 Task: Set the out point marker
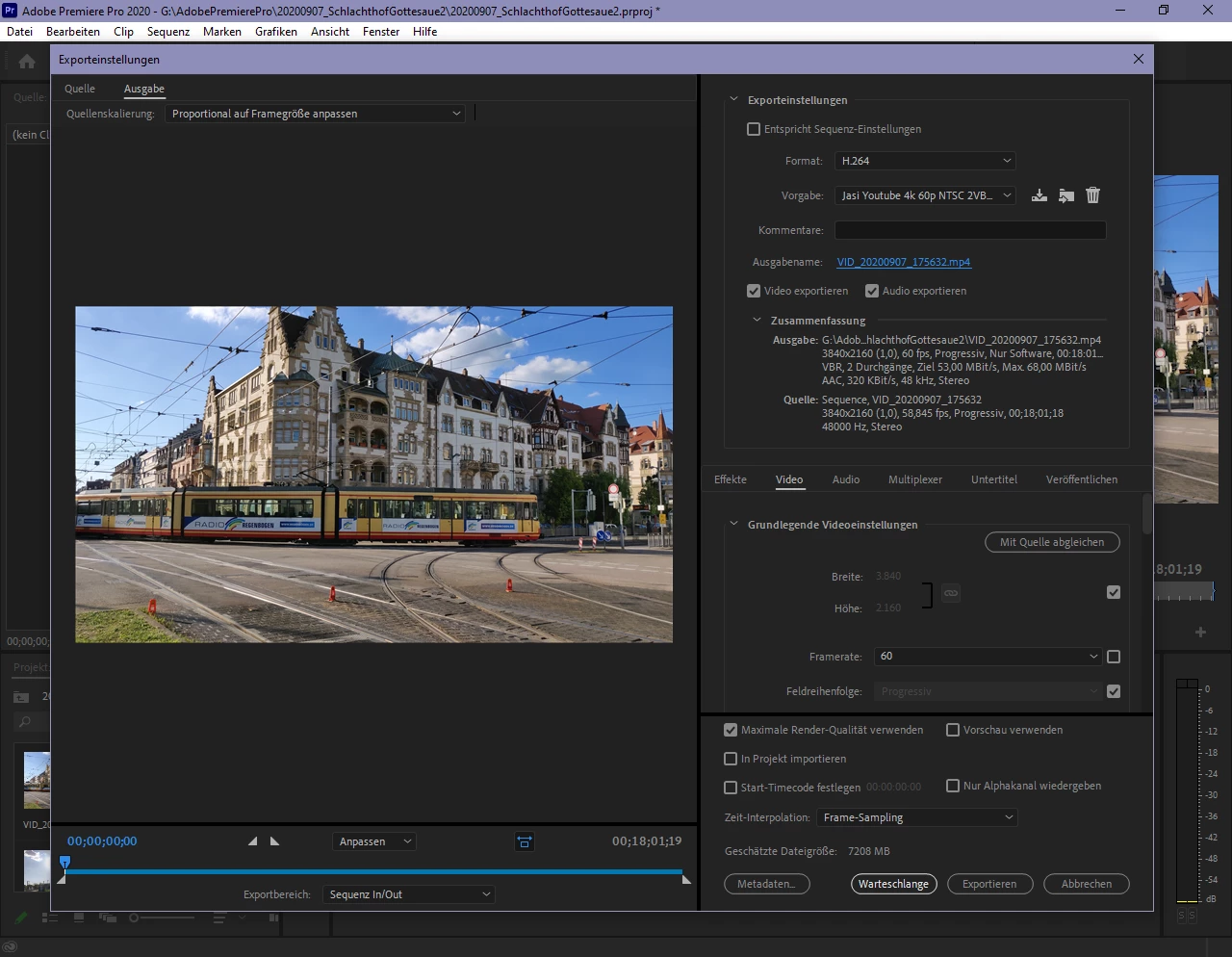[x=274, y=841]
